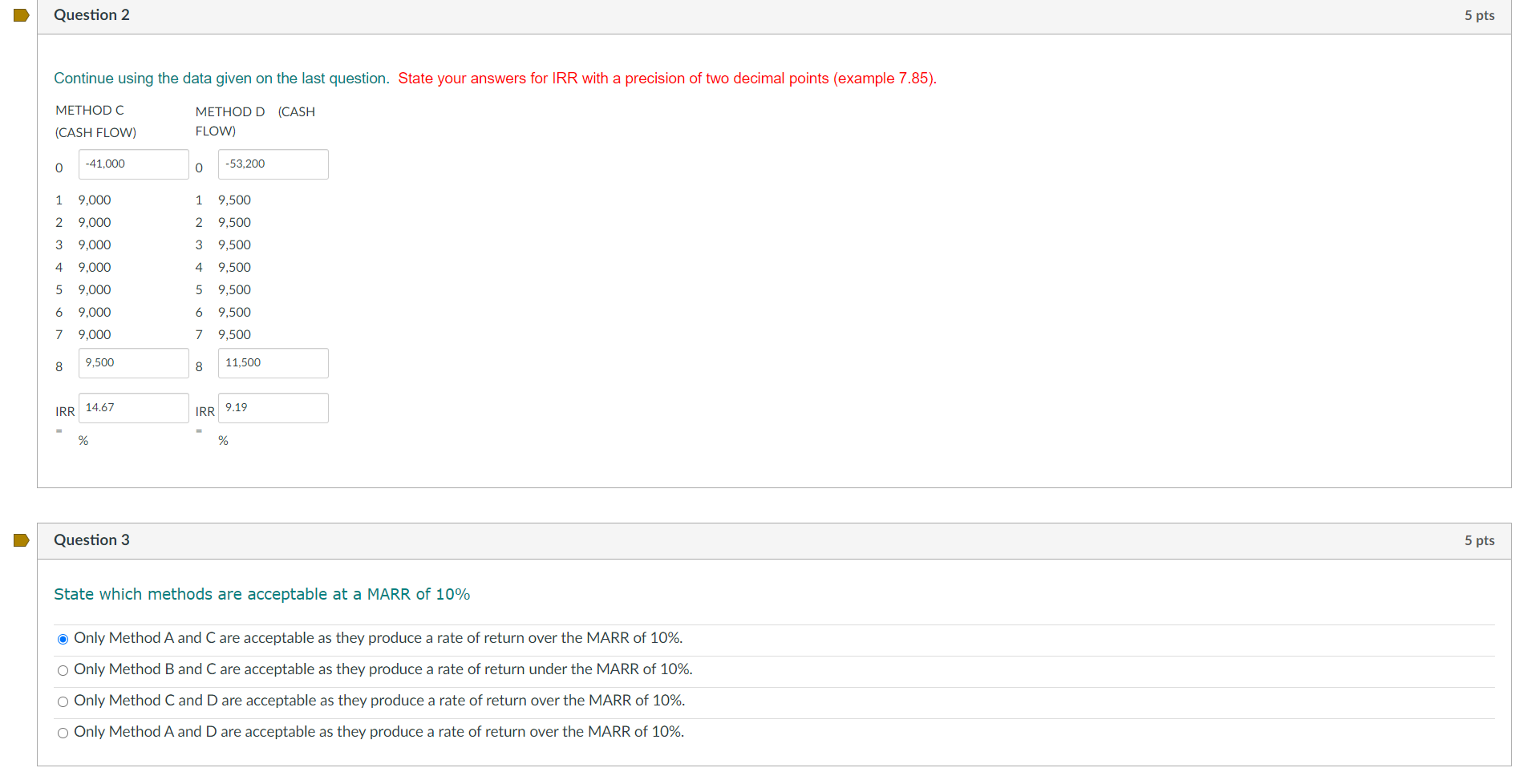Click Method C year 8 cash flow field

(133, 363)
